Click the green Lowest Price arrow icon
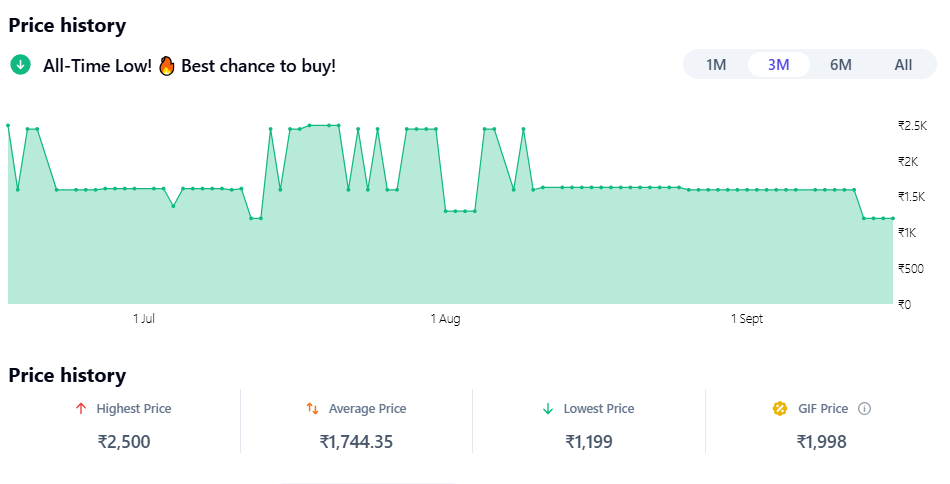This screenshot has width=950, height=484. (x=547, y=408)
